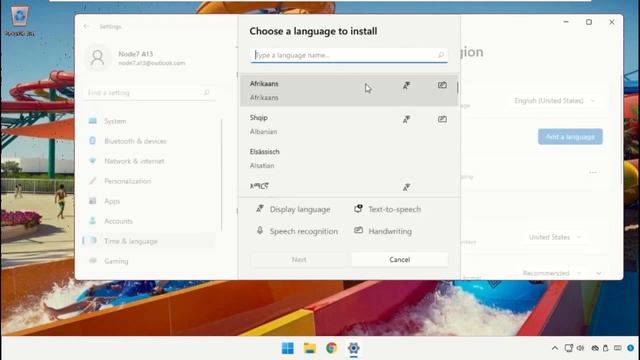Open Gaming settings category
This screenshot has height=360, width=640.
(x=149, y=261)
